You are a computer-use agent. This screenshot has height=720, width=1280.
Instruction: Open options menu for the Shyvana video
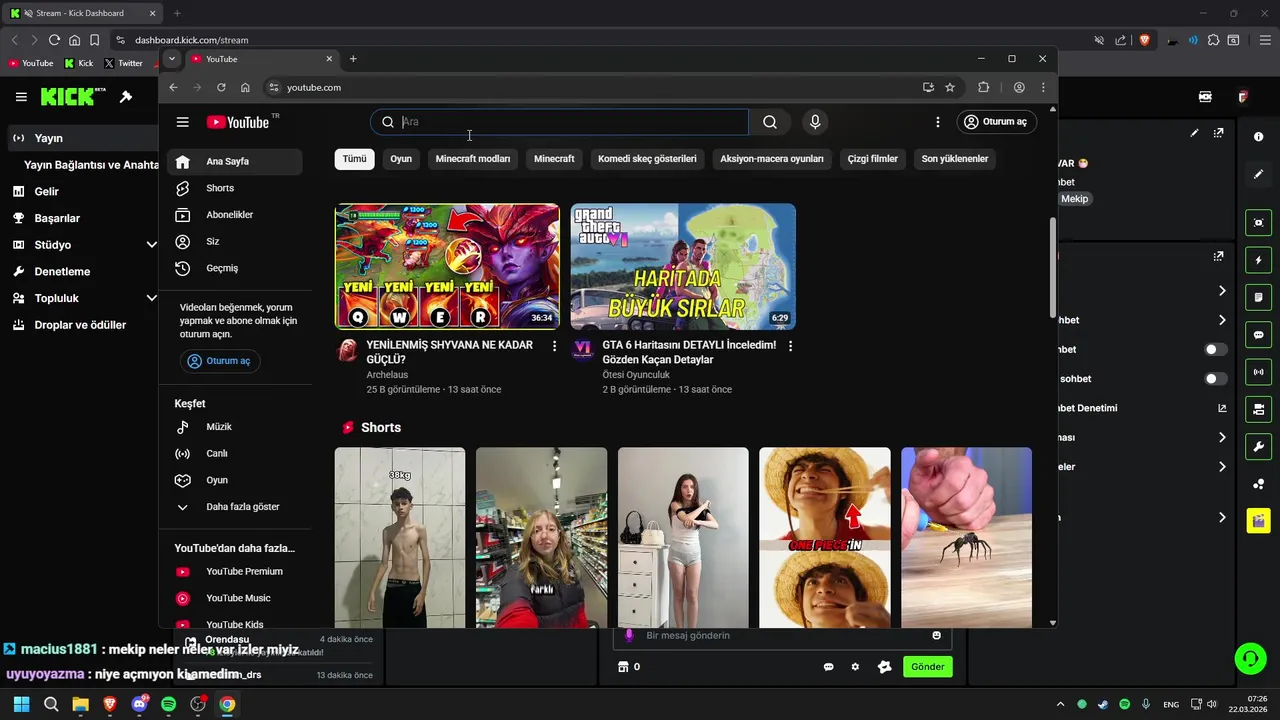coord(555,346)
